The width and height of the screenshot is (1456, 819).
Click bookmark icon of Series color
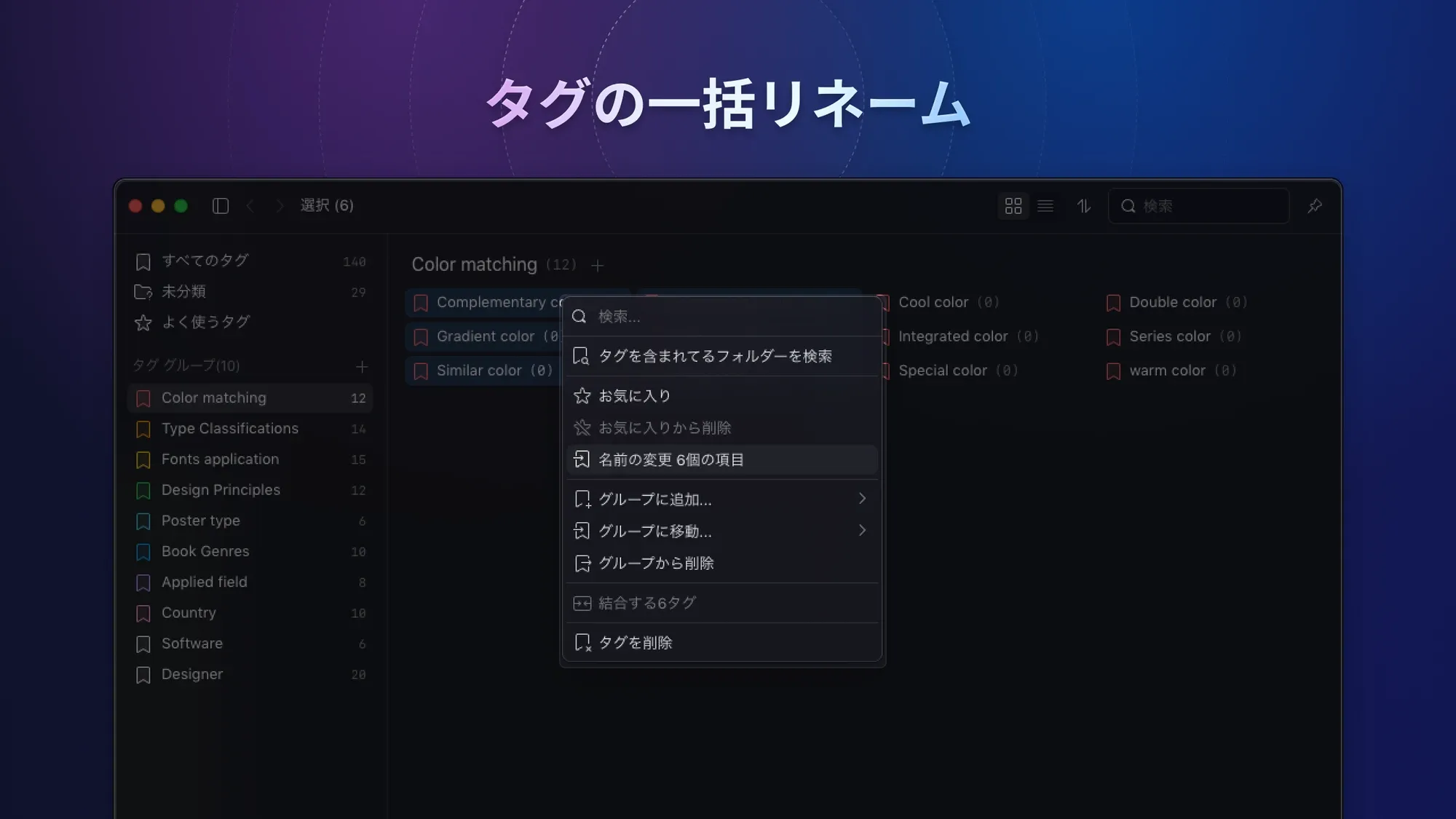pos(1113,337)
